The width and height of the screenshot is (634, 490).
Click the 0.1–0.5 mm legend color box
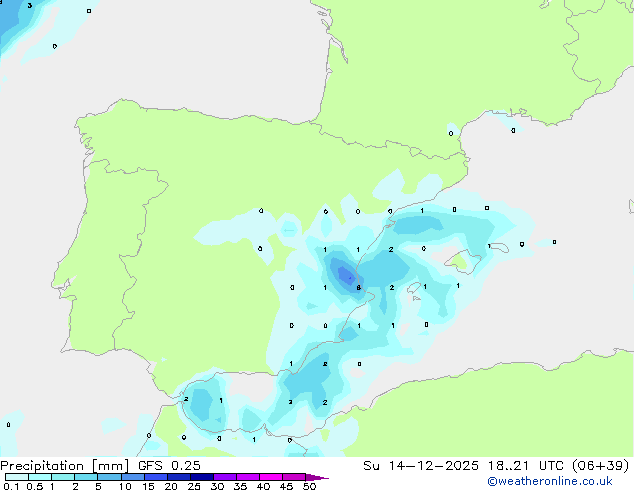(17, 477)
